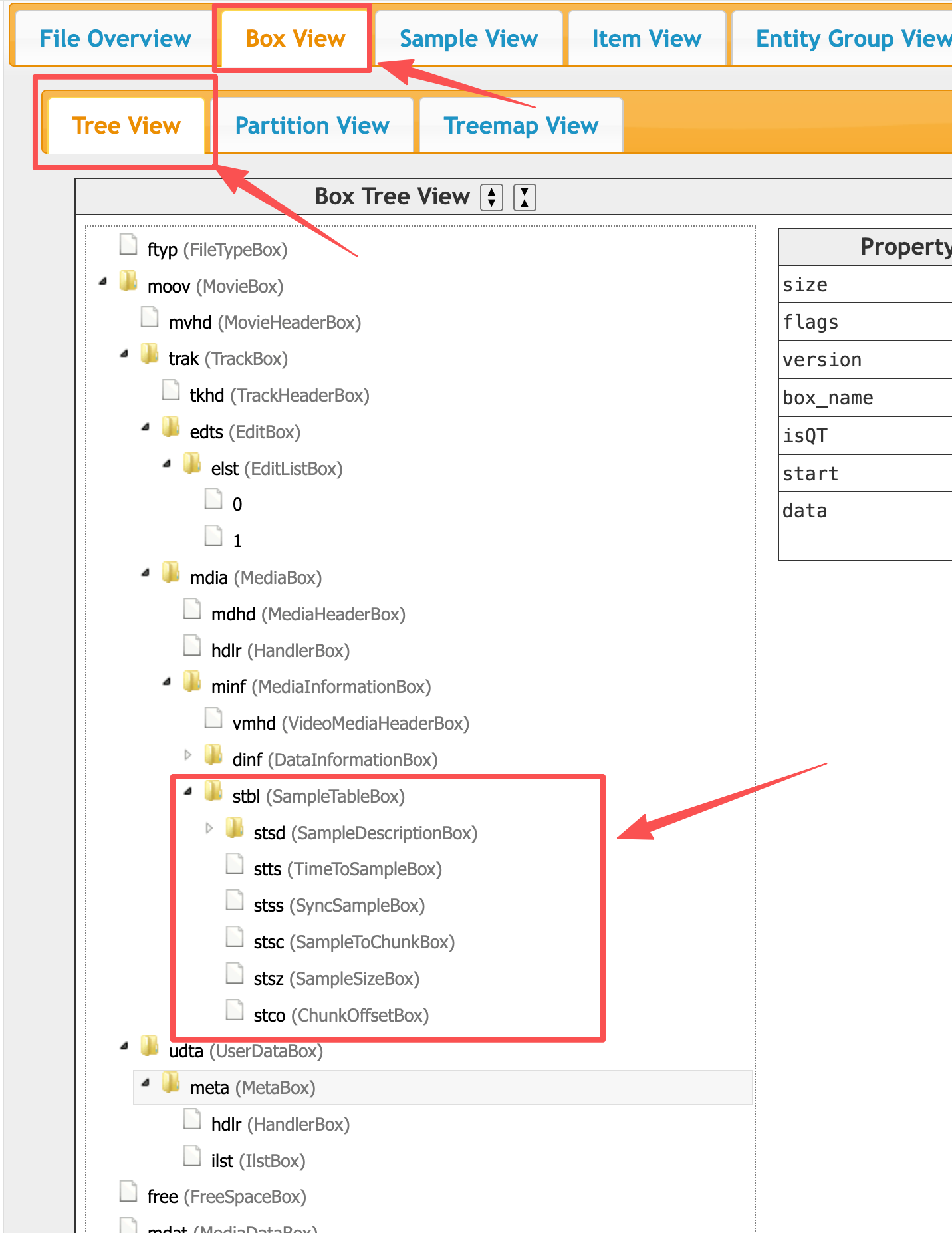Click the mvhd document icon
This screenshot has height=1233, width=952.
(150, 318)
